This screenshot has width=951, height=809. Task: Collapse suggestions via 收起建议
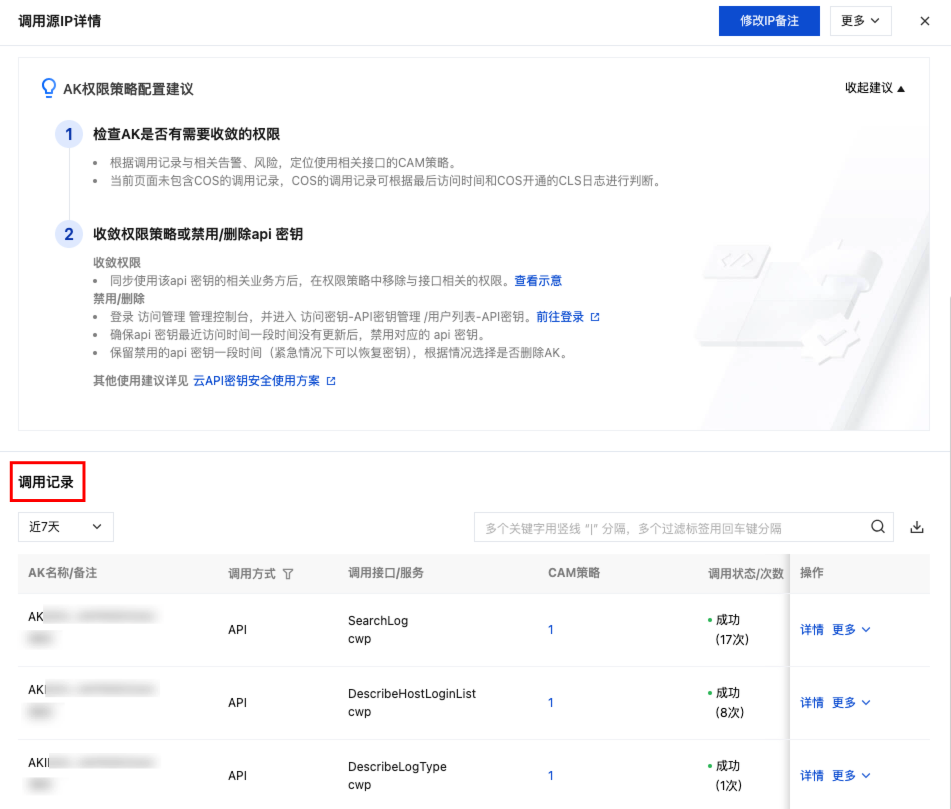(875, 89)
